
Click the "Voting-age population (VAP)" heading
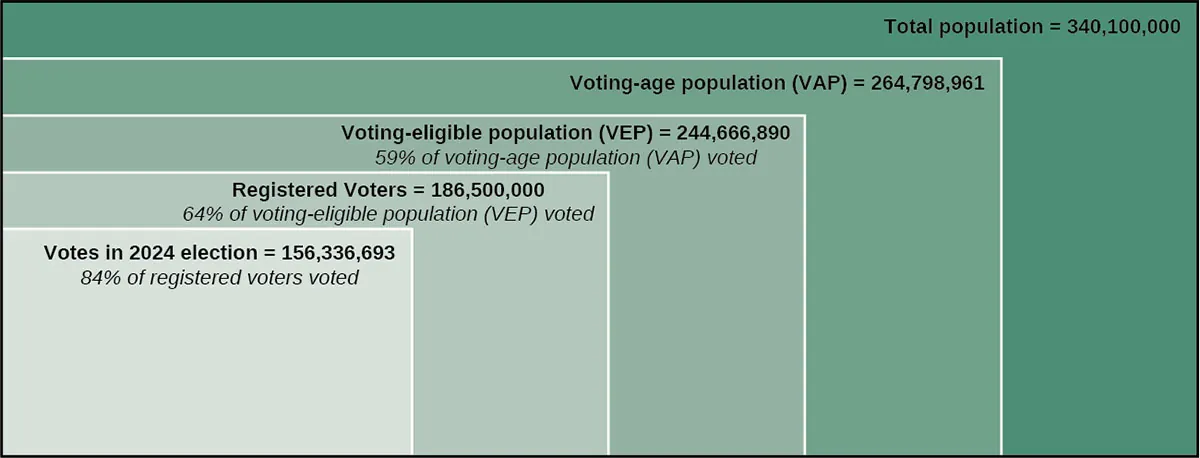[x=706, y=83]
